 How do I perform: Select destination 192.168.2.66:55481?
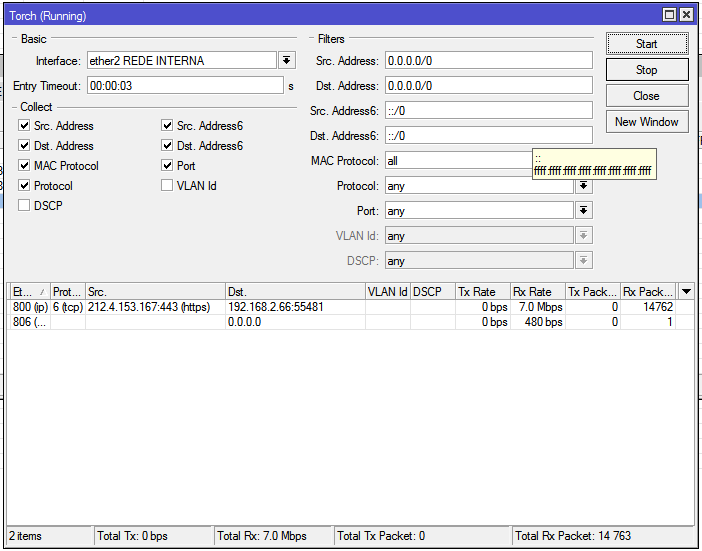(x=295, y=307)
